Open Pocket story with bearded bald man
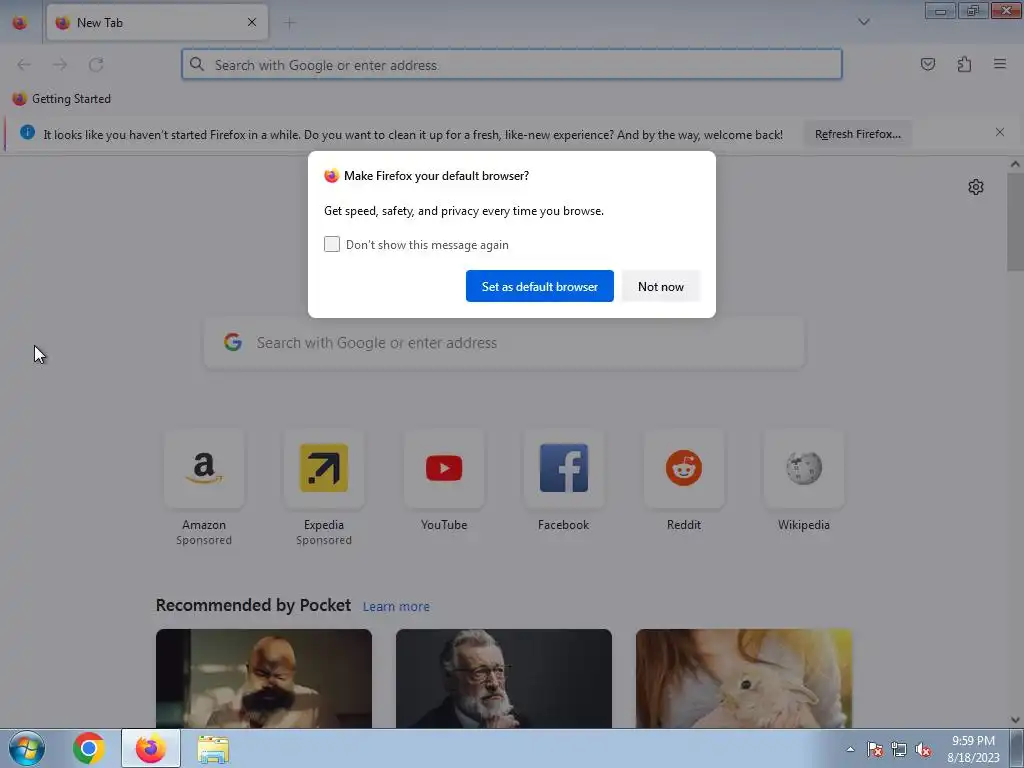The image size is (1024, 768). [264, 679]
